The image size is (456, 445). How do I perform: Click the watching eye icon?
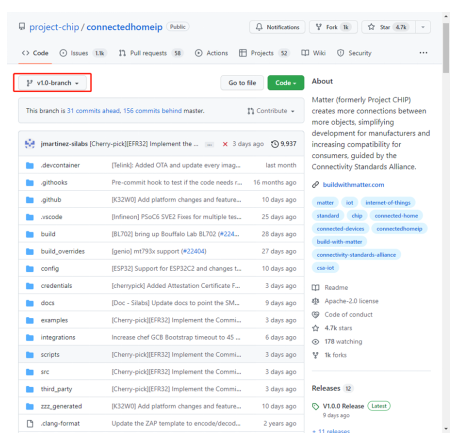click(315, 342)
